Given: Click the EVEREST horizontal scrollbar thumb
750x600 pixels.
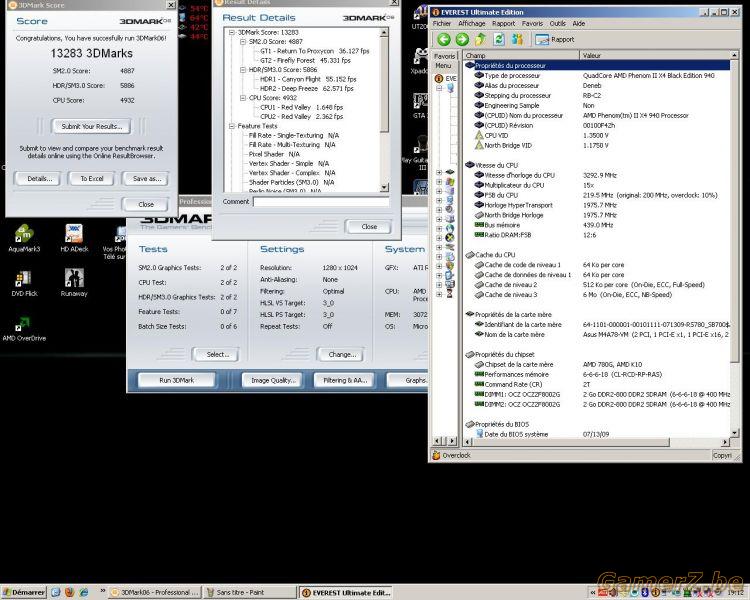Looking at the screenshot, I should point(570,442).
